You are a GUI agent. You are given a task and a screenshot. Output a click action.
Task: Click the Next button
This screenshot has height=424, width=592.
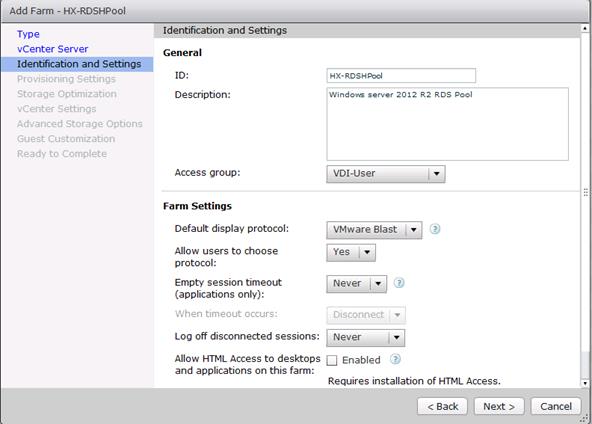[499, 406]
